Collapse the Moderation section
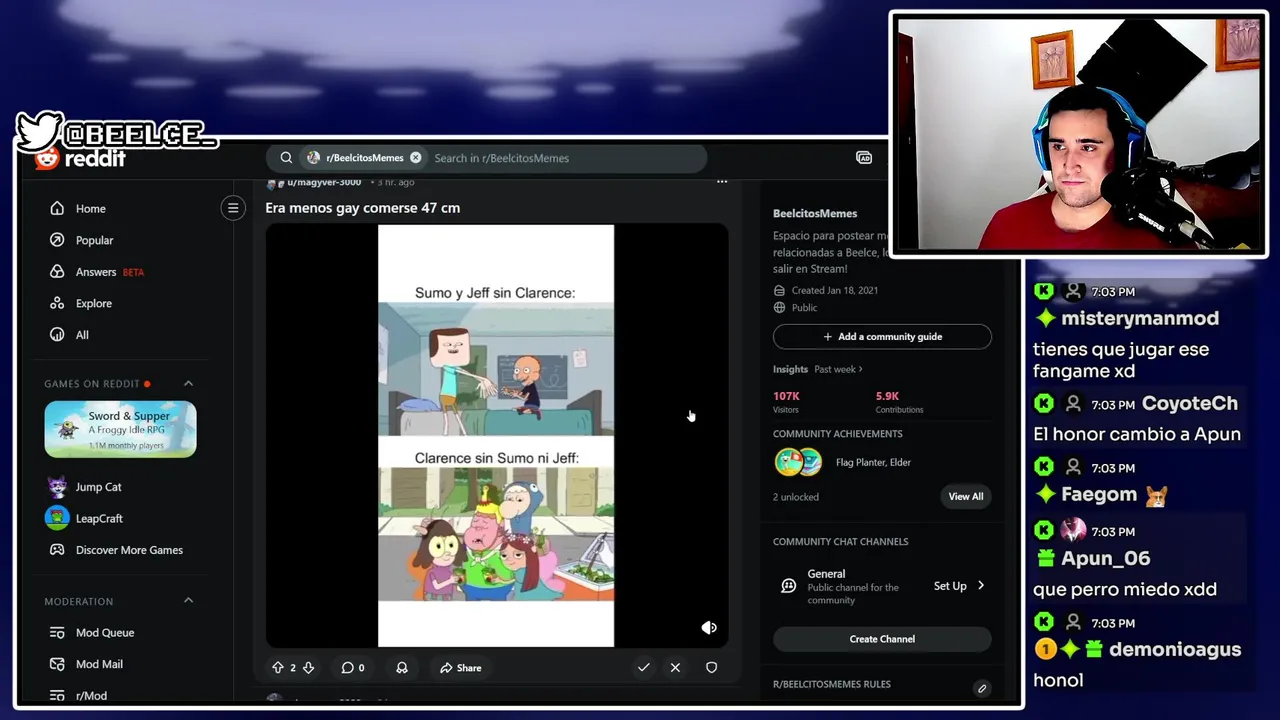This screenshot has width=1280, height=720. point(188,600)
